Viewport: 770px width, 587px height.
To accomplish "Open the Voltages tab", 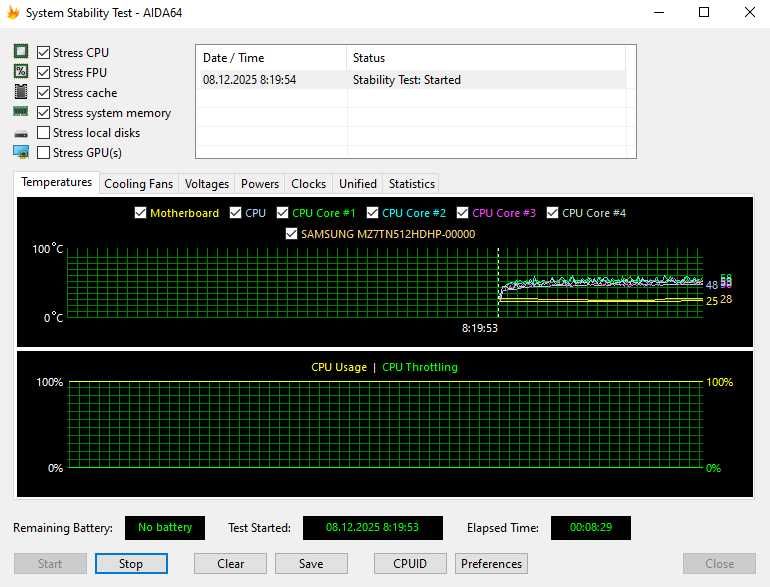I will tap(207, 184).
